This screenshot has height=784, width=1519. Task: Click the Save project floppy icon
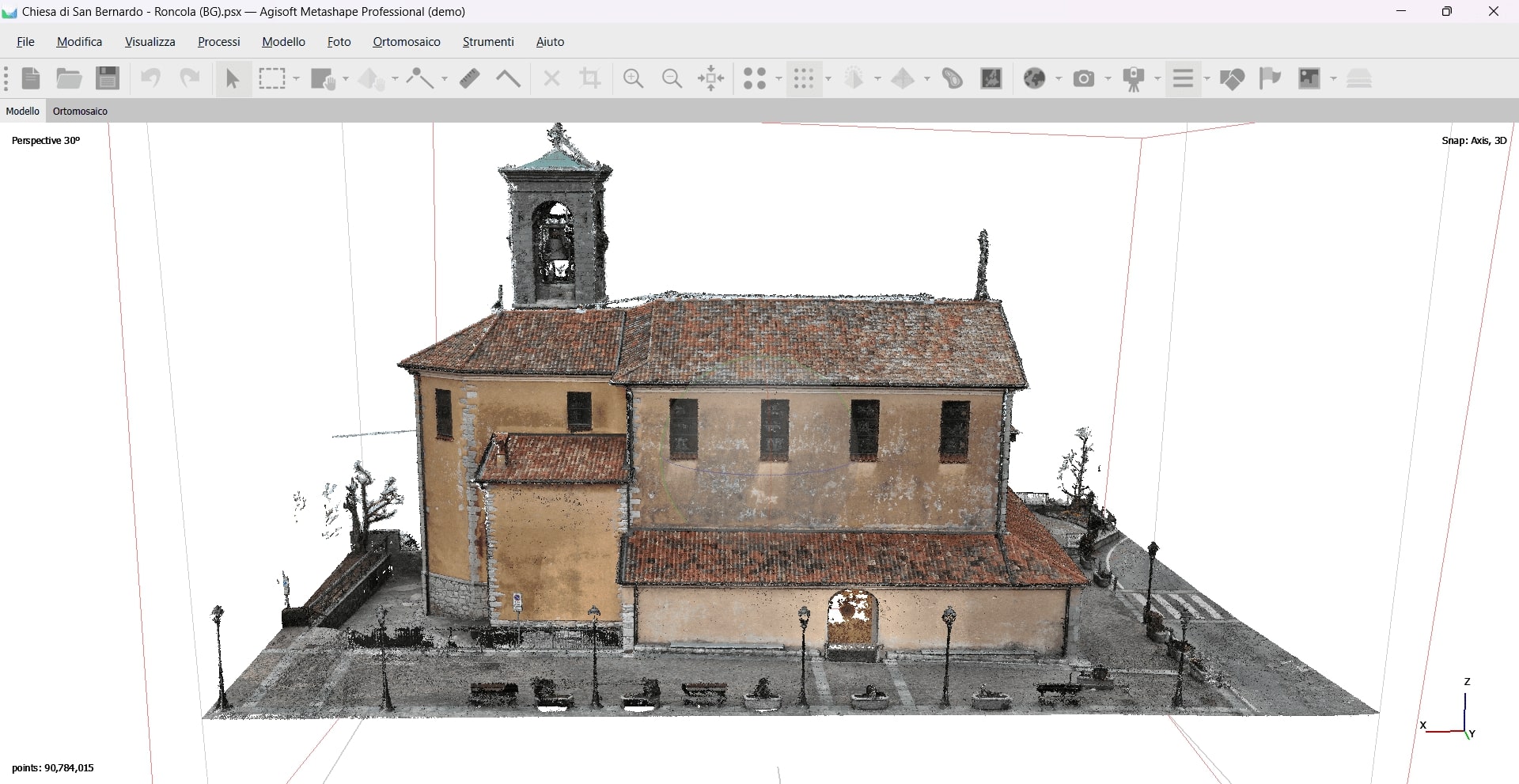tap(108, 79)
